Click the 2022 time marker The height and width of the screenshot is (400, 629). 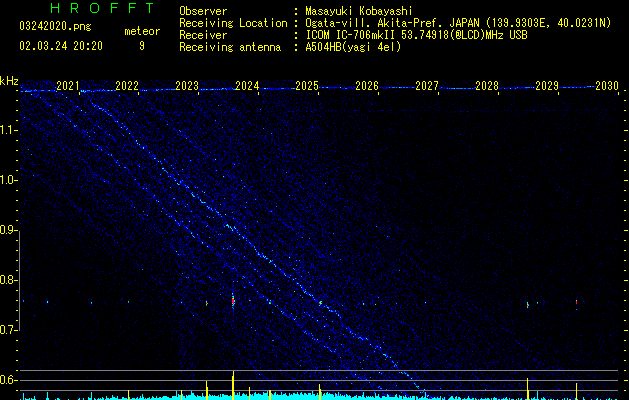coord(127,86)
